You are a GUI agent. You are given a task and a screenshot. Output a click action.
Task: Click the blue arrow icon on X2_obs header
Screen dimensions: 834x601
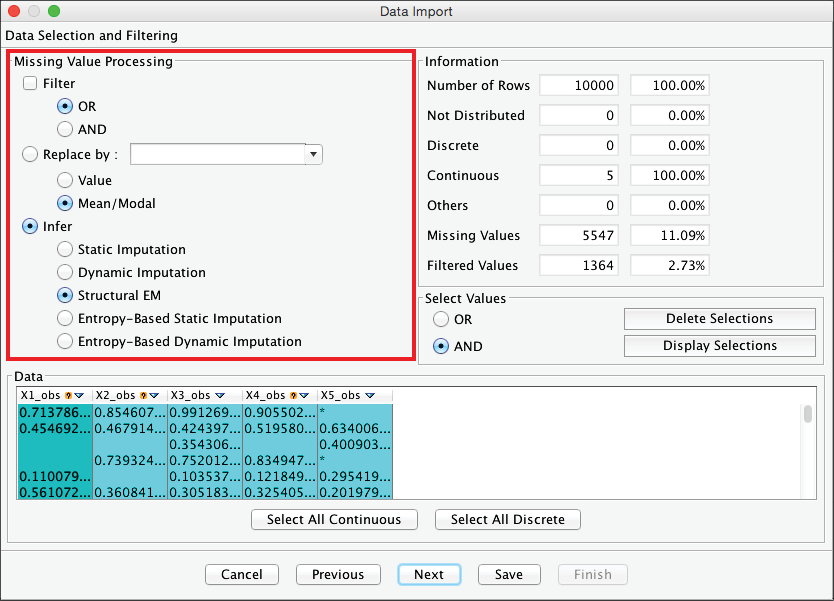(154, 396)
